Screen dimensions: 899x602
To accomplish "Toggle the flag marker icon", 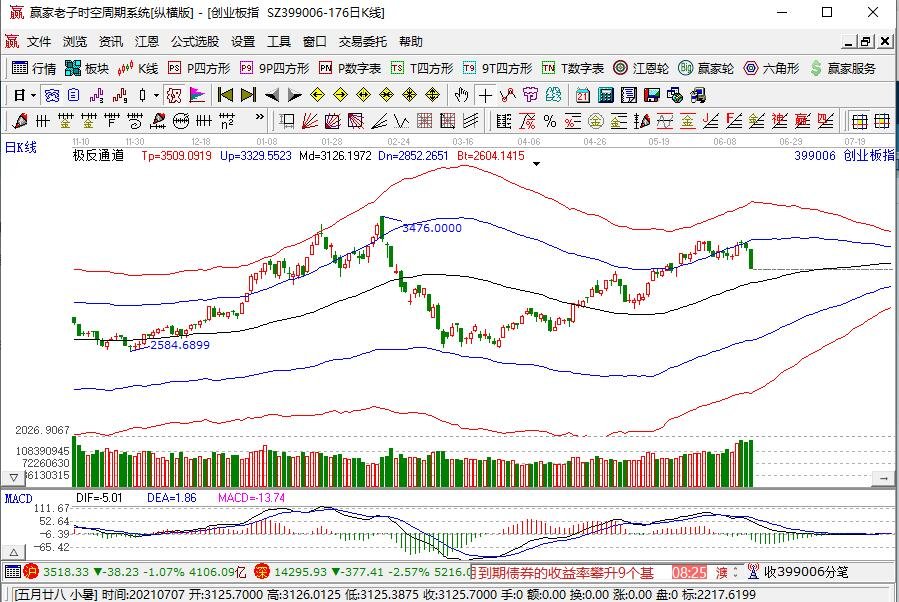I will click(197, 95).
